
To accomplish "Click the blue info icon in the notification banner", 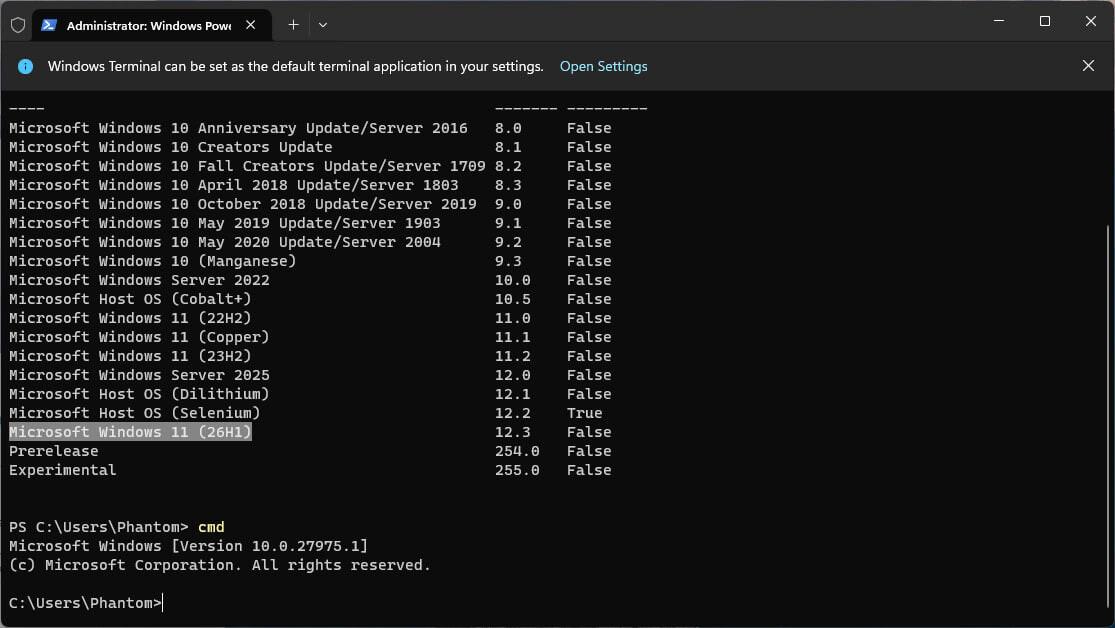I will coord(24,66).
